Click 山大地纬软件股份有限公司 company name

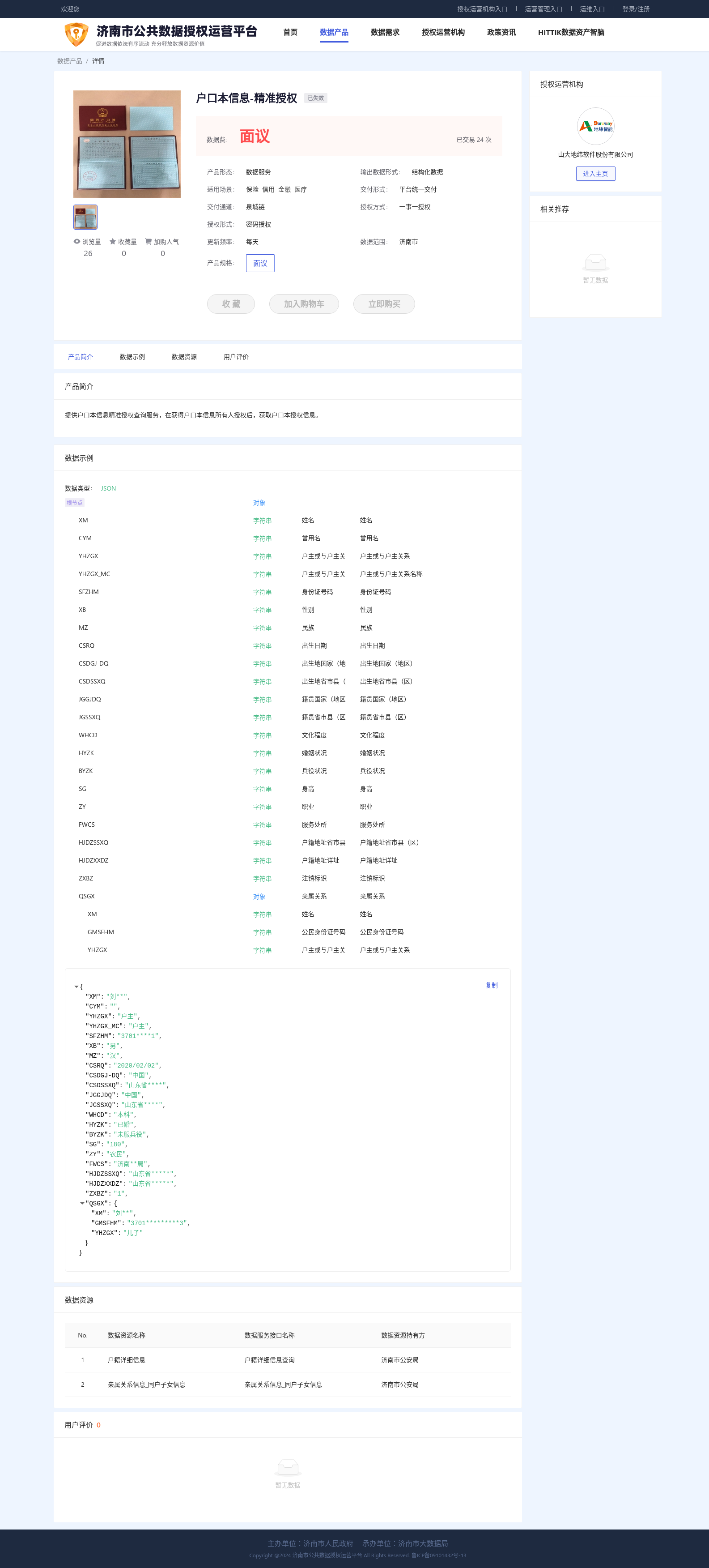[x=595, y=154]
